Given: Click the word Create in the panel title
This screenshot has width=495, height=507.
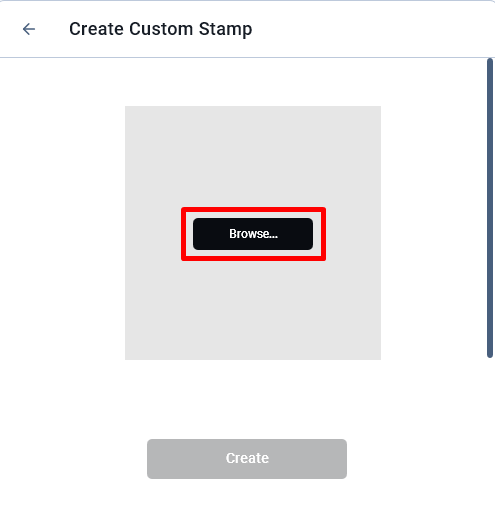Looking at the screenshot, I should tap(96, 29).
